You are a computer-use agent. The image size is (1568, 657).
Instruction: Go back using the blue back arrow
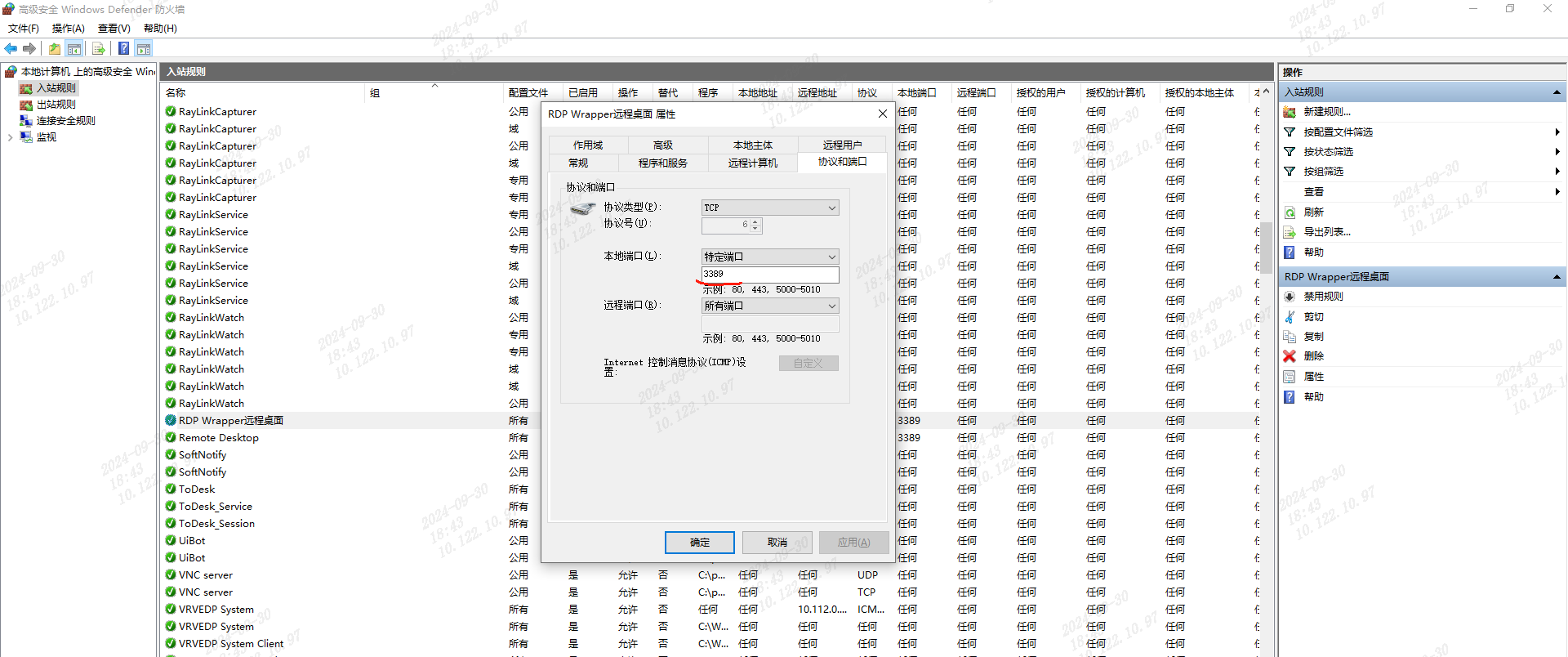[x=11, y=49]
